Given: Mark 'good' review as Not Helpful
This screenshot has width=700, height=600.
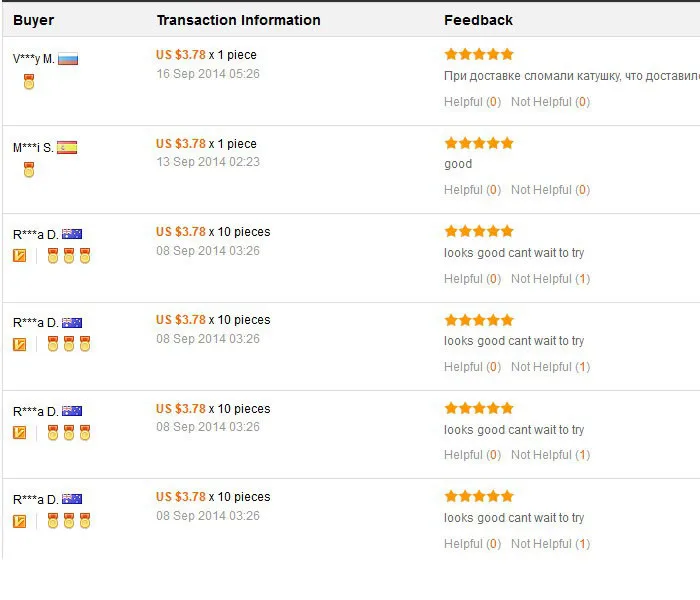Looking at the screenshot, I should tap(550, 190).
